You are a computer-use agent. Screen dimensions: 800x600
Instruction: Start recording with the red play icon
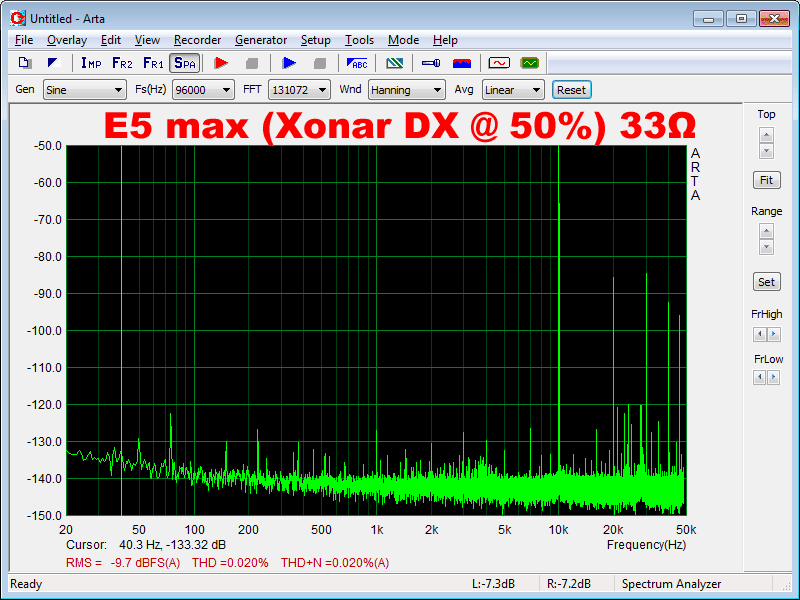click(x=221, y=63)
